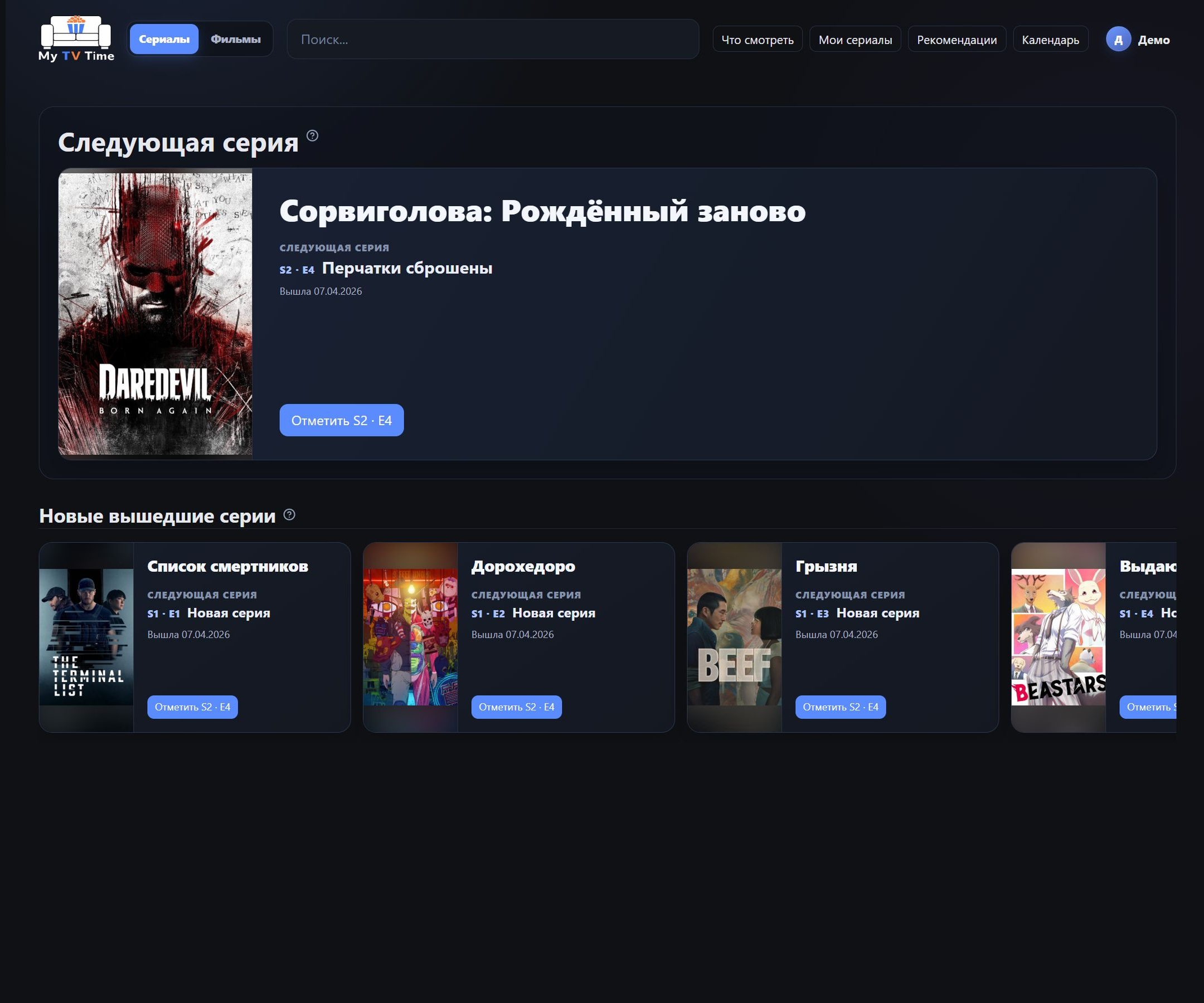The width and height of the screenshot is (1204, 1003).
Task: Switch to the Фильмы tab
Action: 236,39
